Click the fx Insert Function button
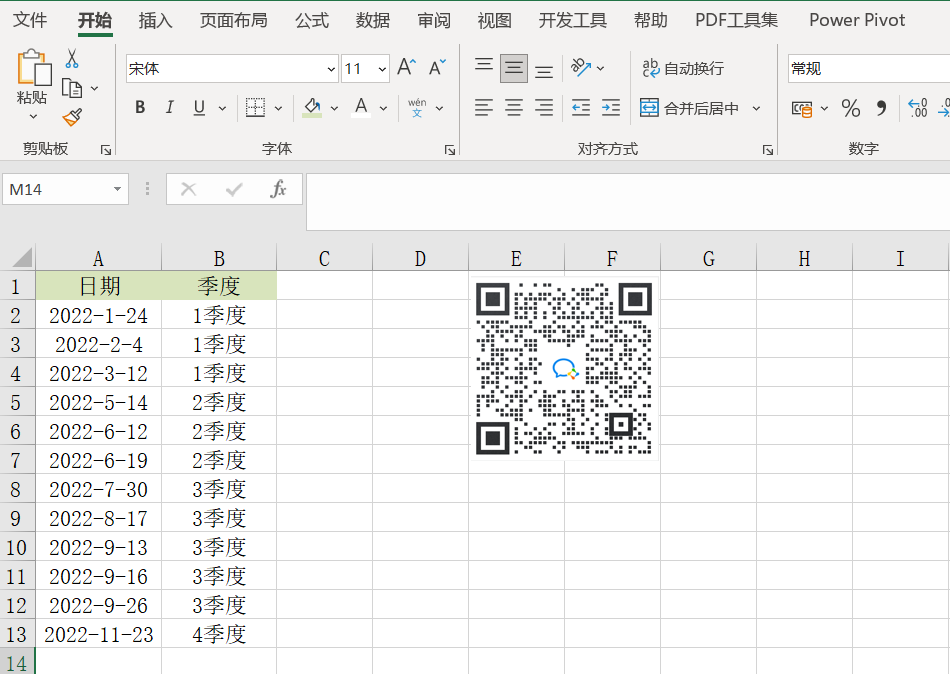The width and height of the screenshot is (950, 674). (278, 189)
